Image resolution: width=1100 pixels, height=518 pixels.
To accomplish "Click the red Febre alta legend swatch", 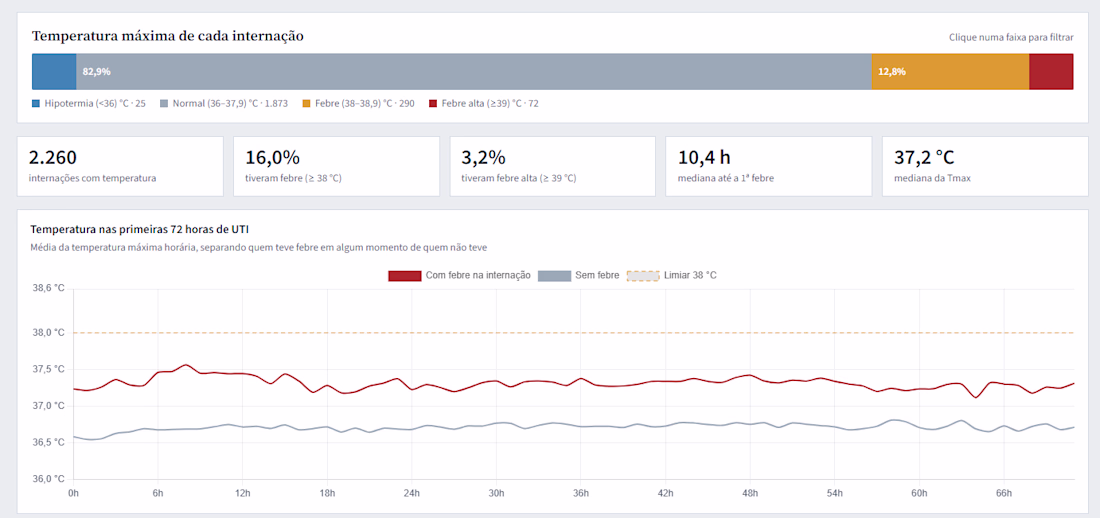I will coord(434,104).
